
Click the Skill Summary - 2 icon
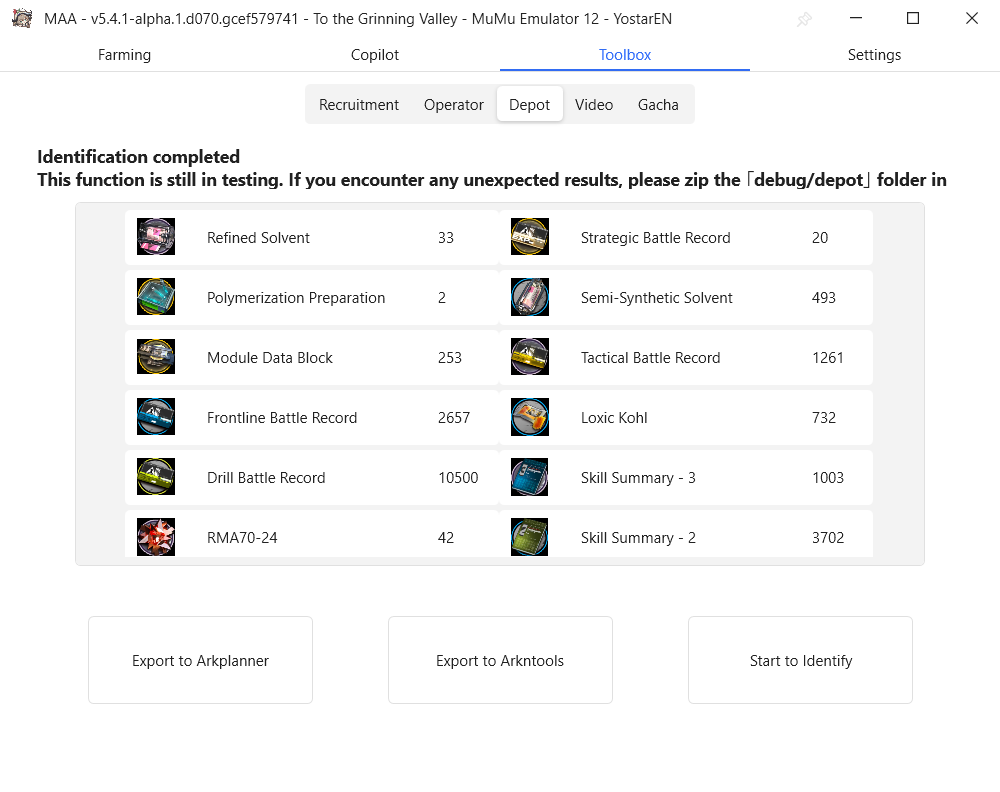pos(529,536)
